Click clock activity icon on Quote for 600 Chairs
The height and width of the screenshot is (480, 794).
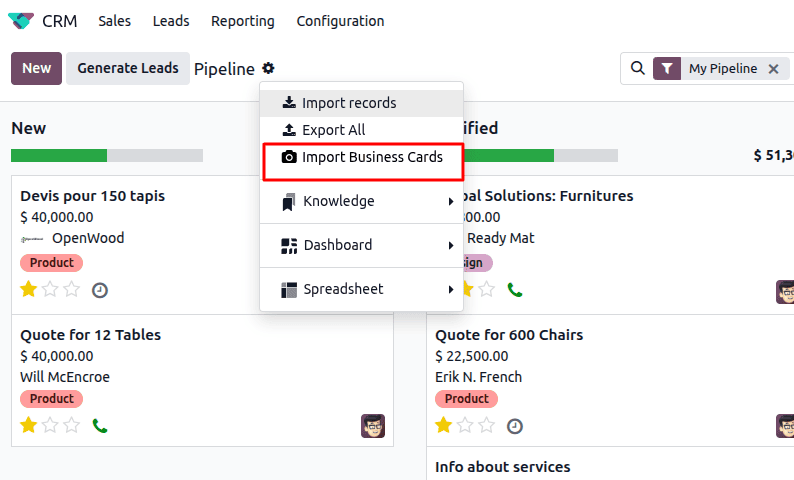(514, 426)
